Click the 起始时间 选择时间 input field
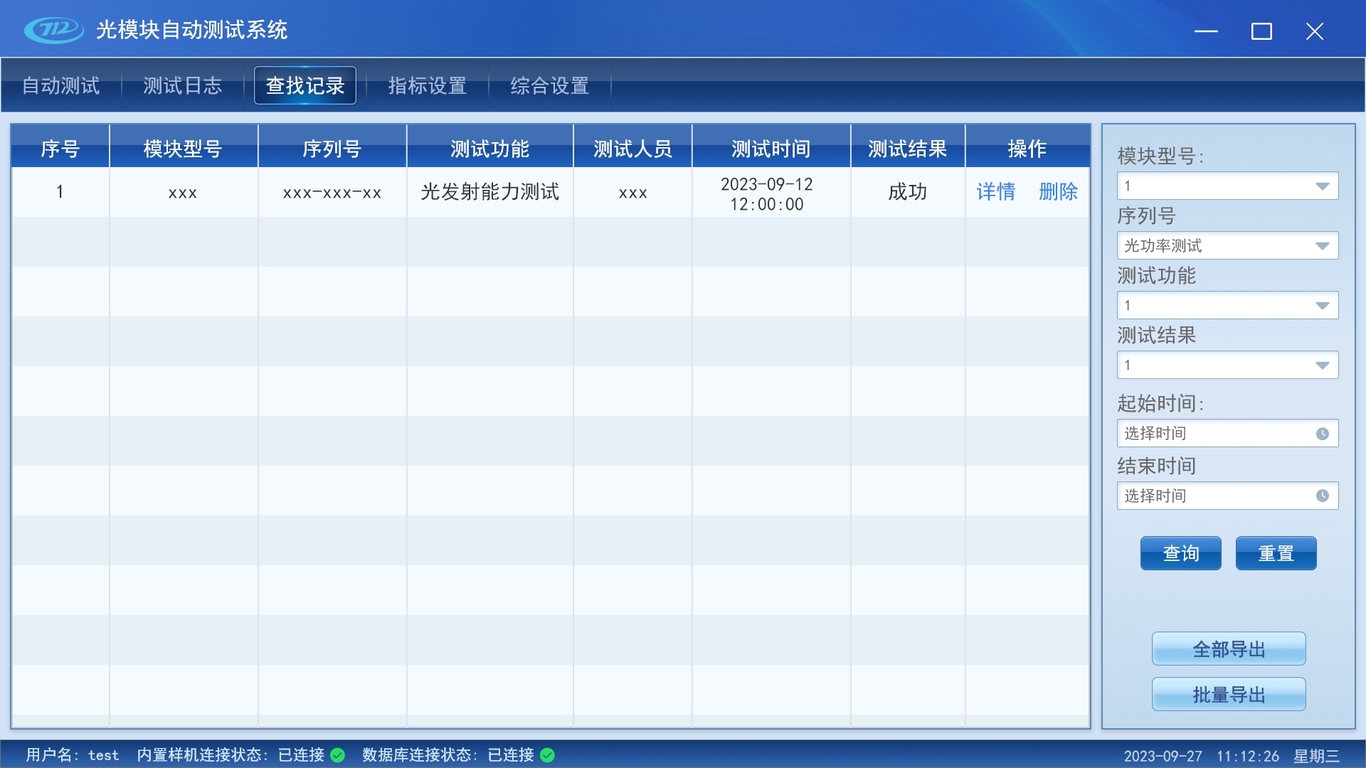Viewport: 1366px width, 768px height. pyautogui.click(x=1227, y=434)
